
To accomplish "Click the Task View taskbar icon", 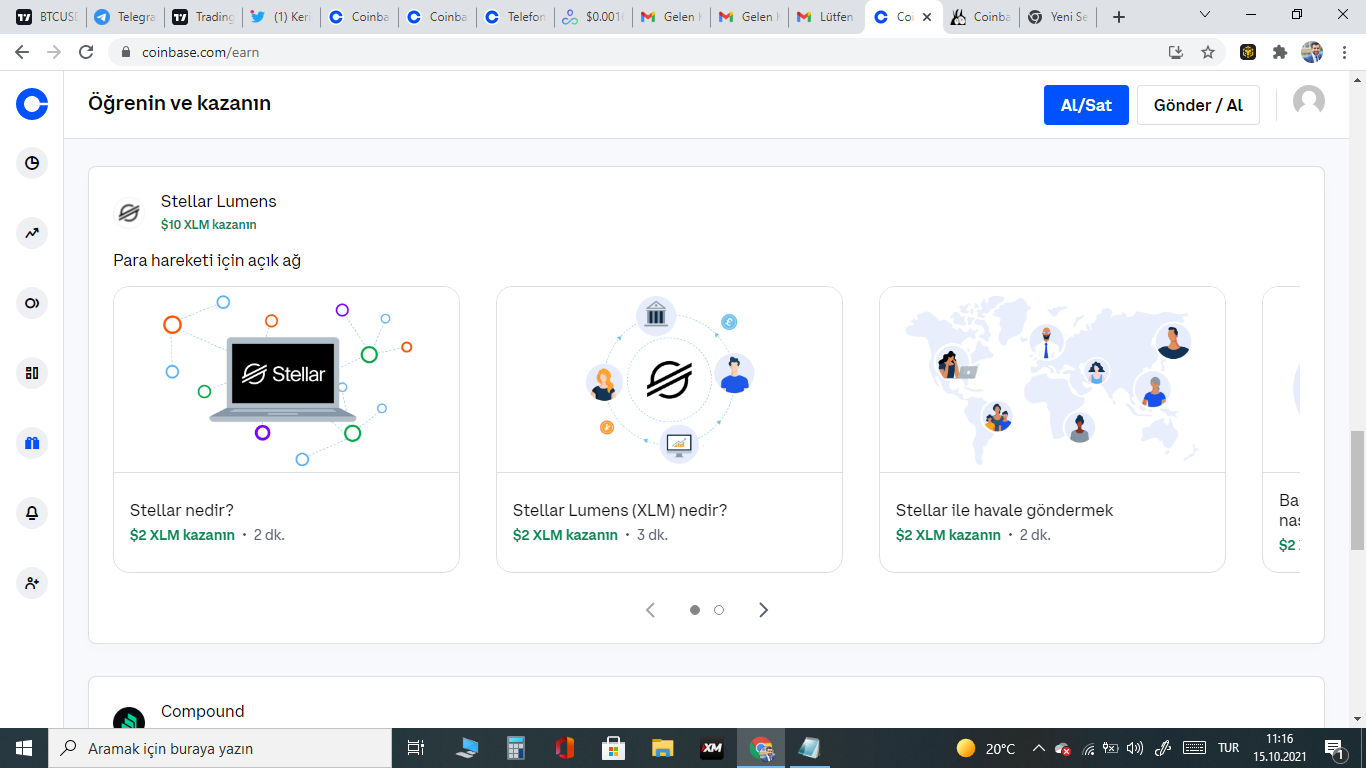I will [x=416, y=748].
